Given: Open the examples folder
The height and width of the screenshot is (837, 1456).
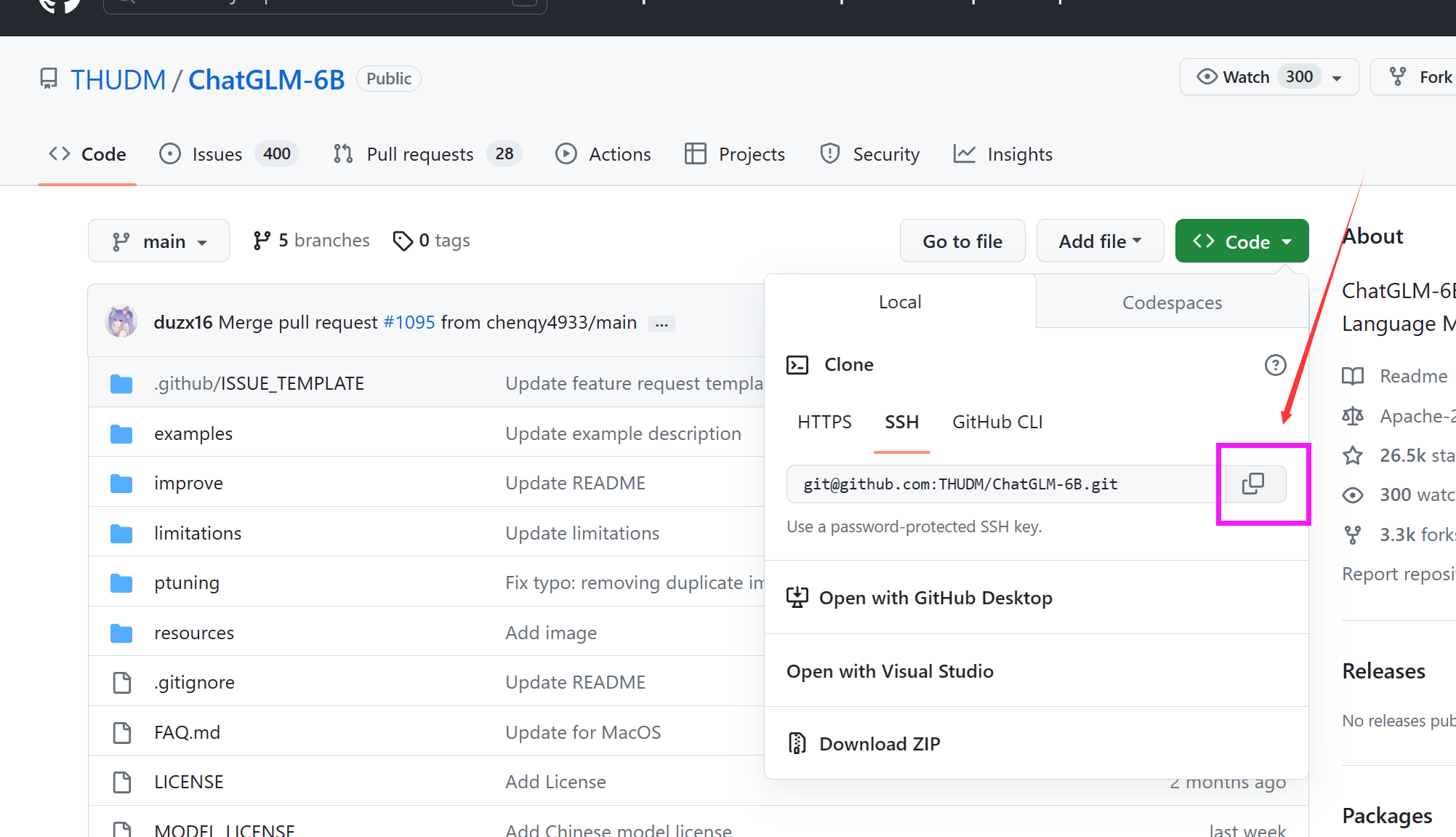Looking at the screenshot, I should tap(193, 433).
